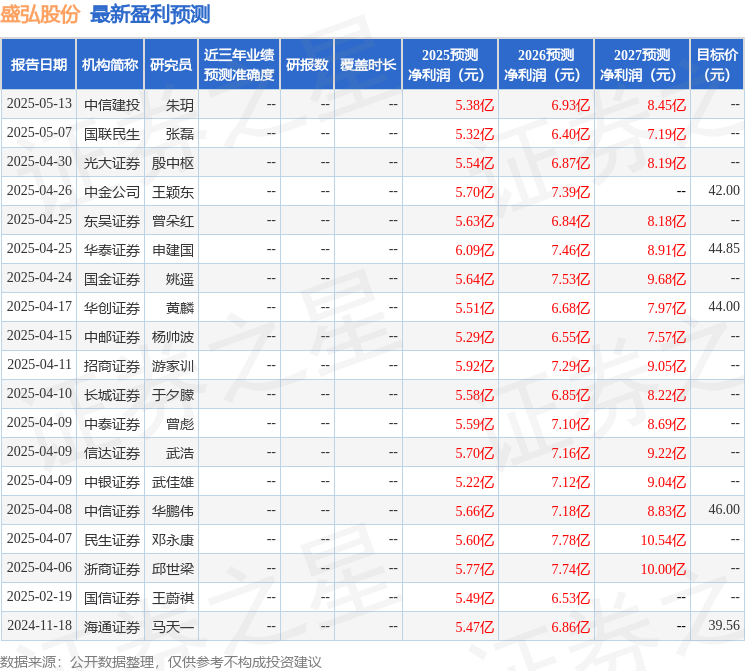Click the 2026预测净利润 column header

(546, 65)
